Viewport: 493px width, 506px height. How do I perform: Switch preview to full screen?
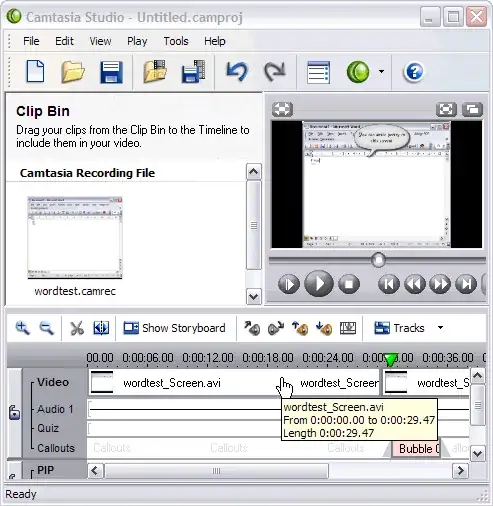(446, 109)
